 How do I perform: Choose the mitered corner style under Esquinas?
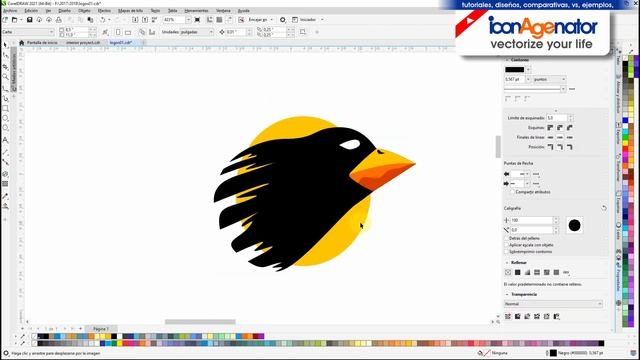pos(550,128)
